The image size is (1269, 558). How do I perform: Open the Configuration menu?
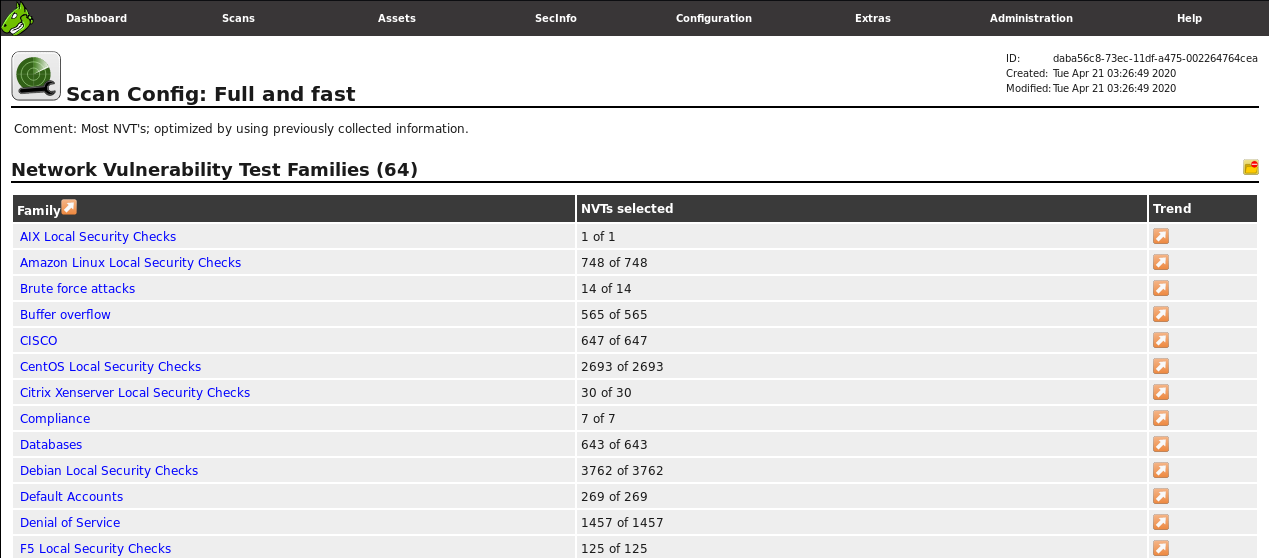click(714, 18)
